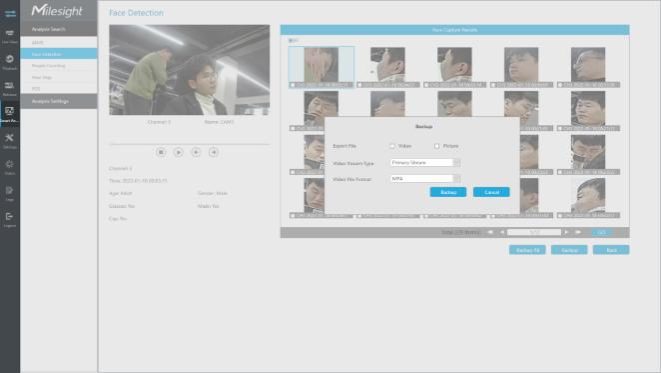This screenshot has height=373, width=661.
Task: Open the Status sidebar icon
Action: point(9,167)
